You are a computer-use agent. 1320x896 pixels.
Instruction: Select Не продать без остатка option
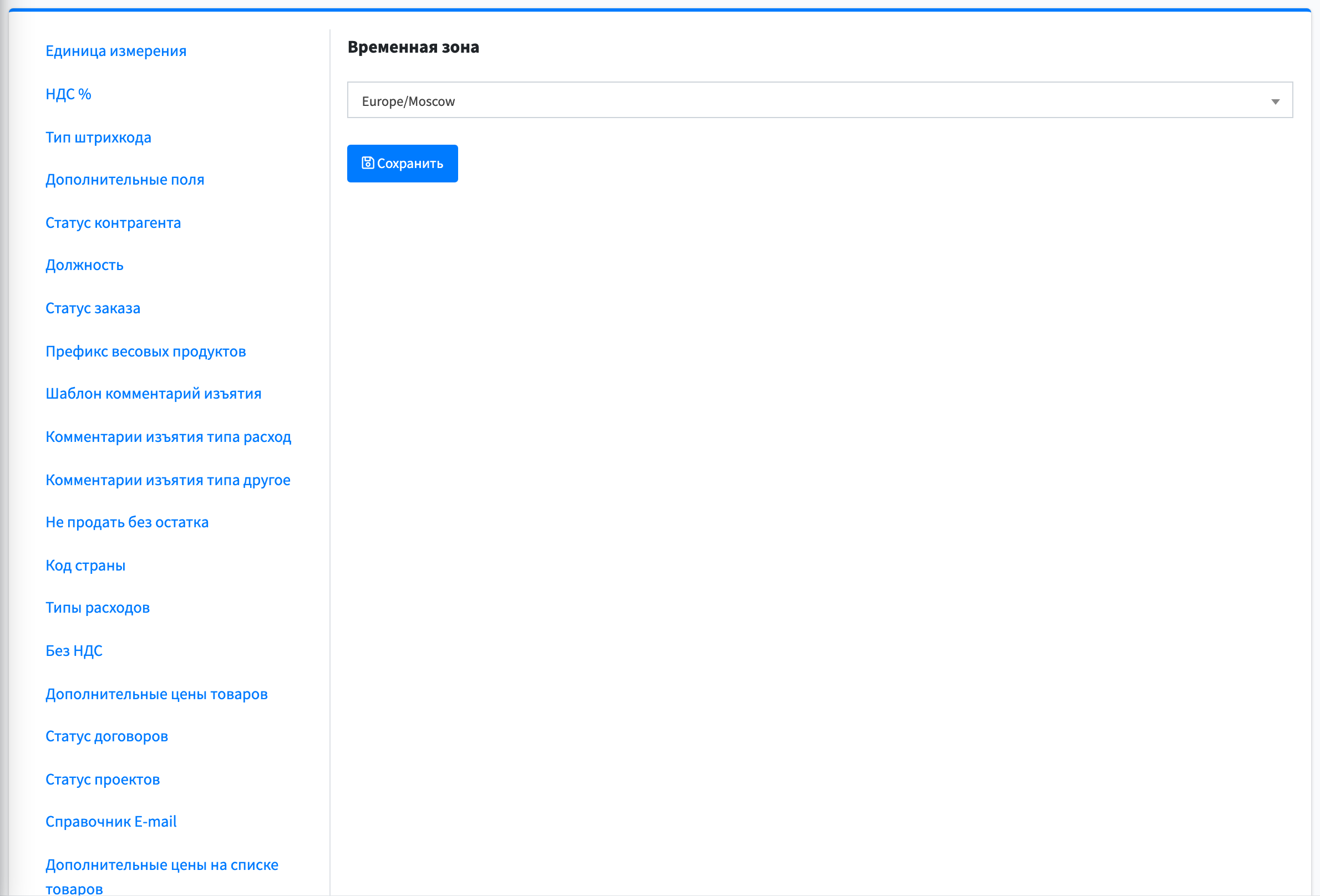[x=127, y=522]
